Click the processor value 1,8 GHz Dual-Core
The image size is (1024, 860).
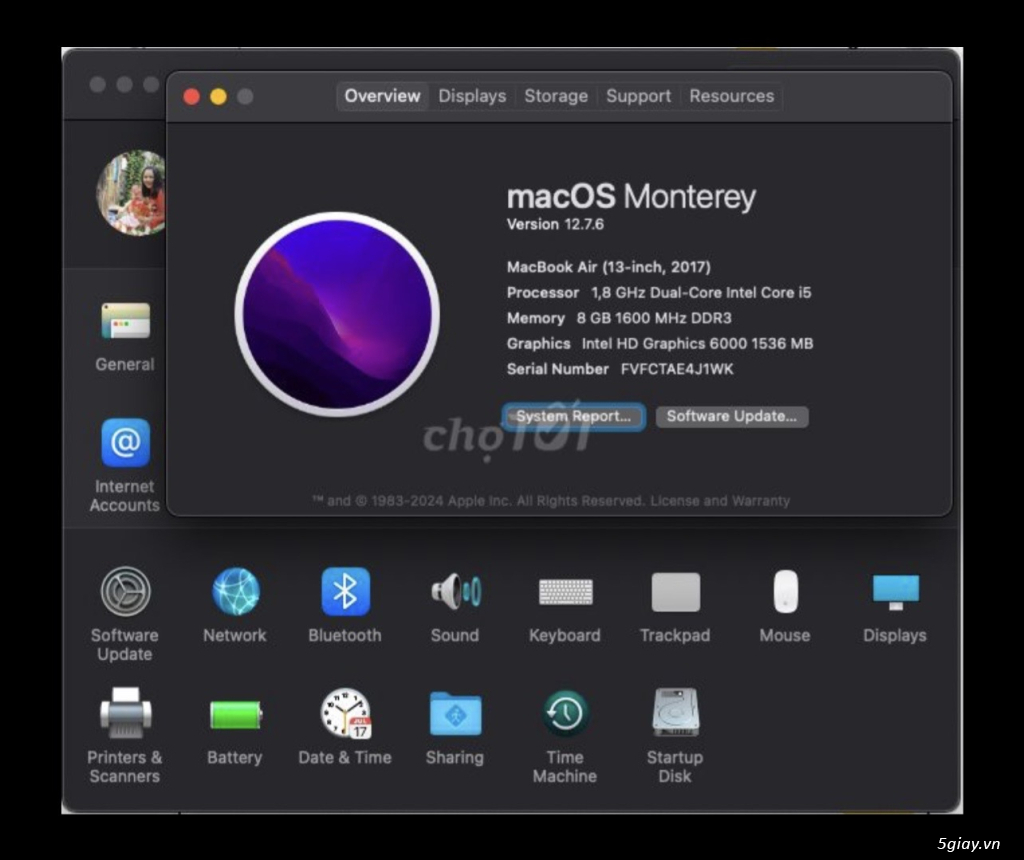(x=701, y=293)
